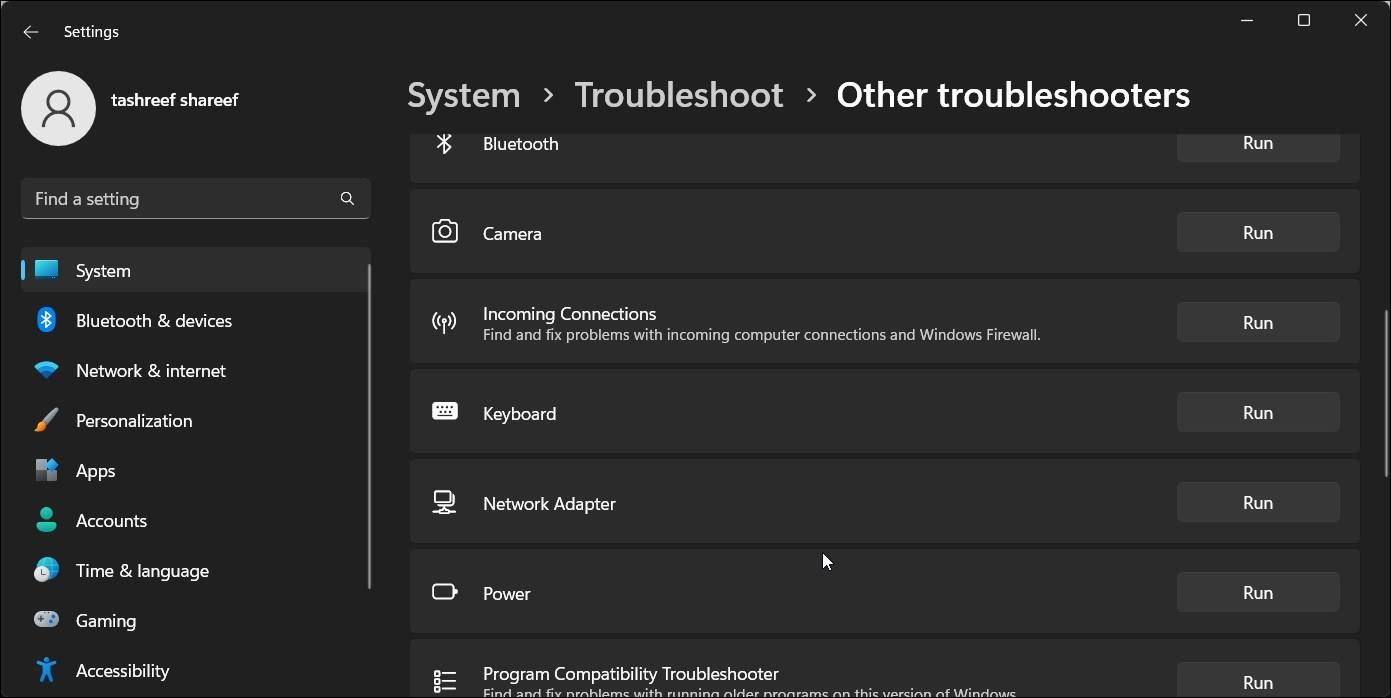Click the Accessibility person icon in sidebar
Viewport: 1391px width, 698px height.
click(x=46, y=670)
